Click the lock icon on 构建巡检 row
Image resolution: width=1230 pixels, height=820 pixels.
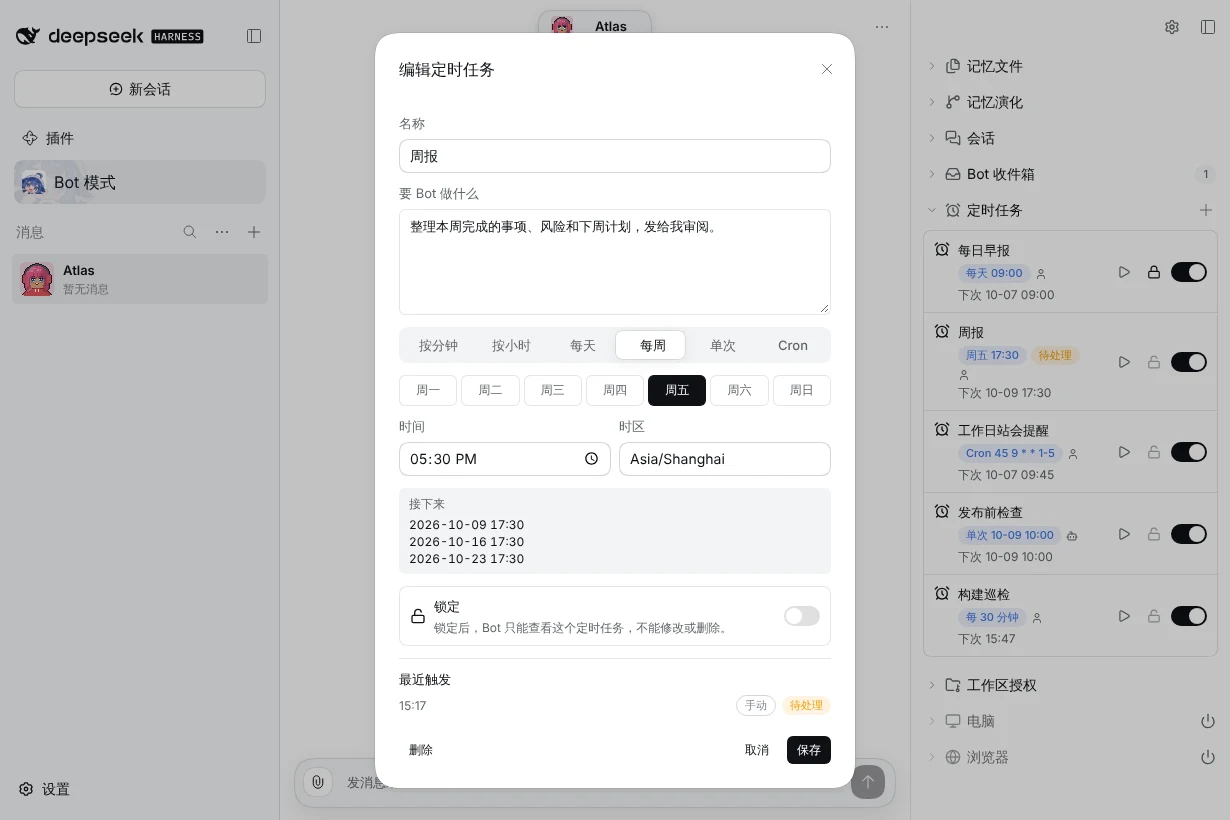coord(1154,616)
